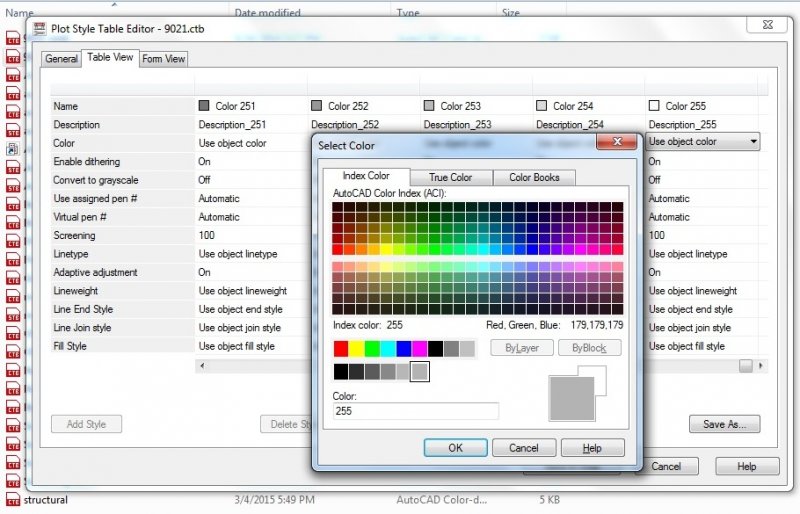Click the Color 253 swatch icon

pos(429,106)
